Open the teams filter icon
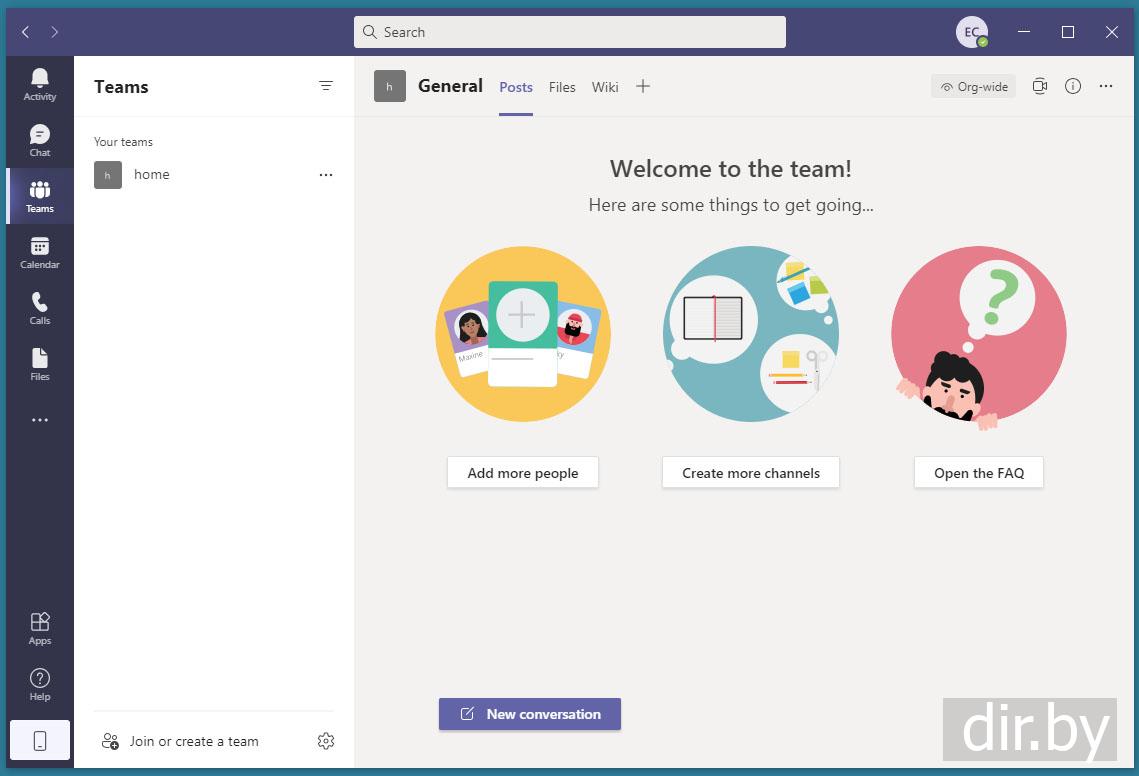This screenshot has height=776, width=1139. coord(325,86)
